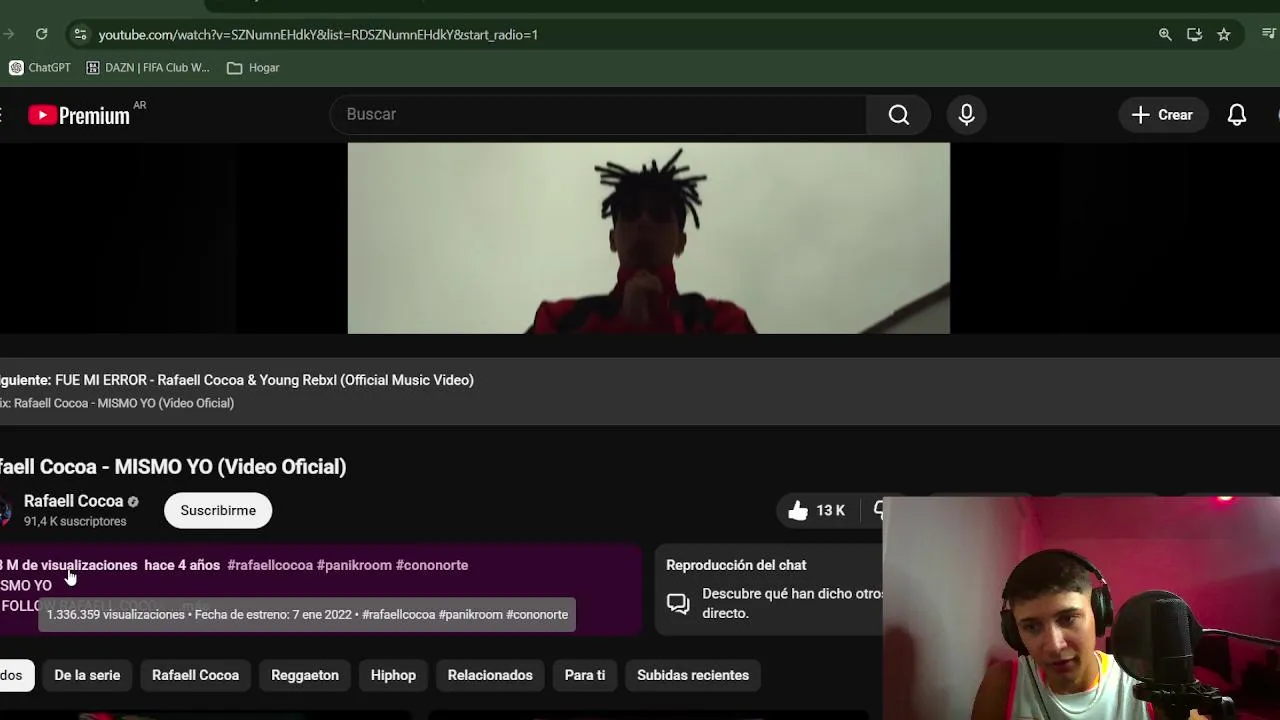
Task: Open the Rafaell Cocoa channel name
Action: pos(73,501)
